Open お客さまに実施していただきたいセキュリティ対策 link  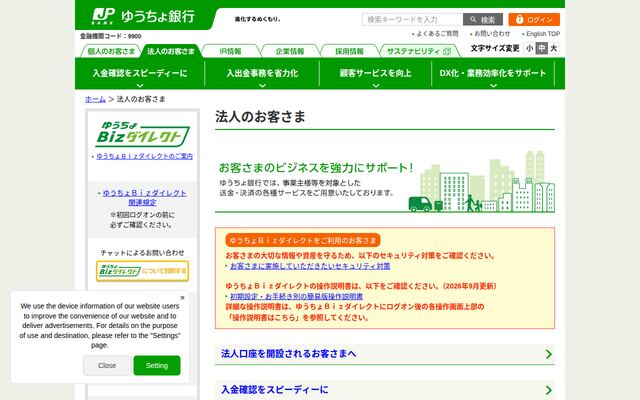pos(310,266)
